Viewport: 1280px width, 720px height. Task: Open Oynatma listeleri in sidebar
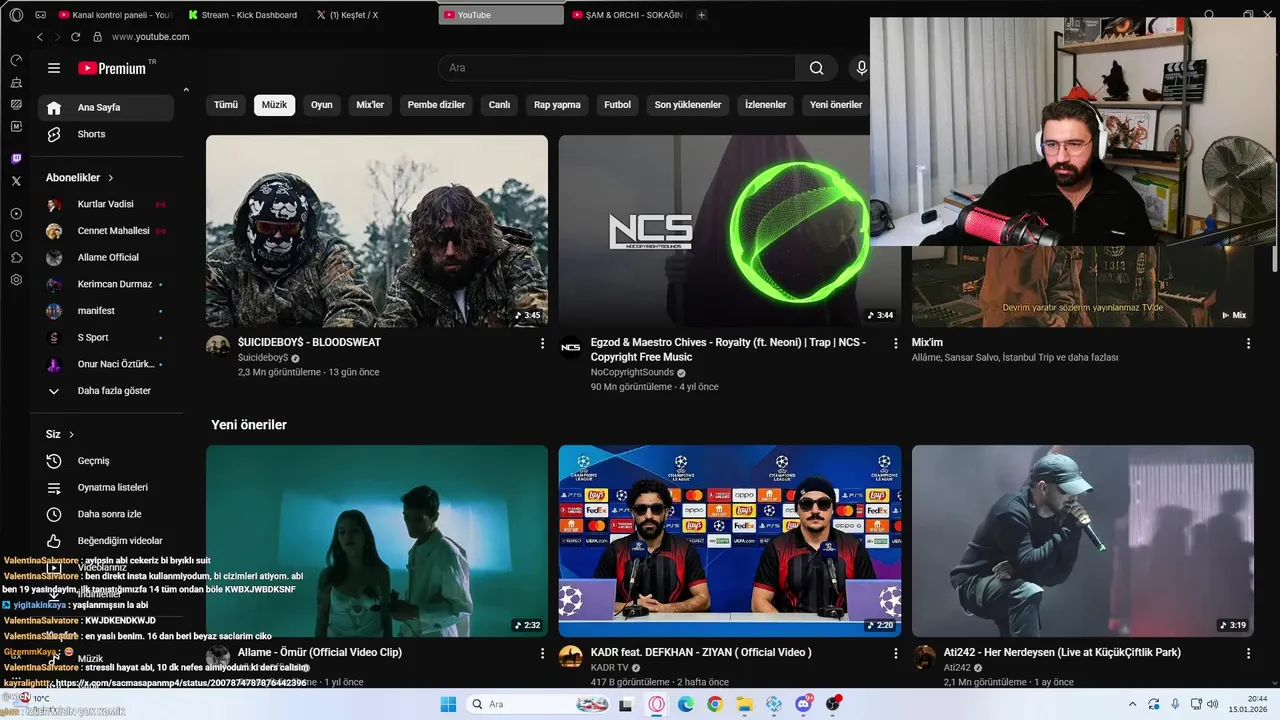[x=106, y=488]
